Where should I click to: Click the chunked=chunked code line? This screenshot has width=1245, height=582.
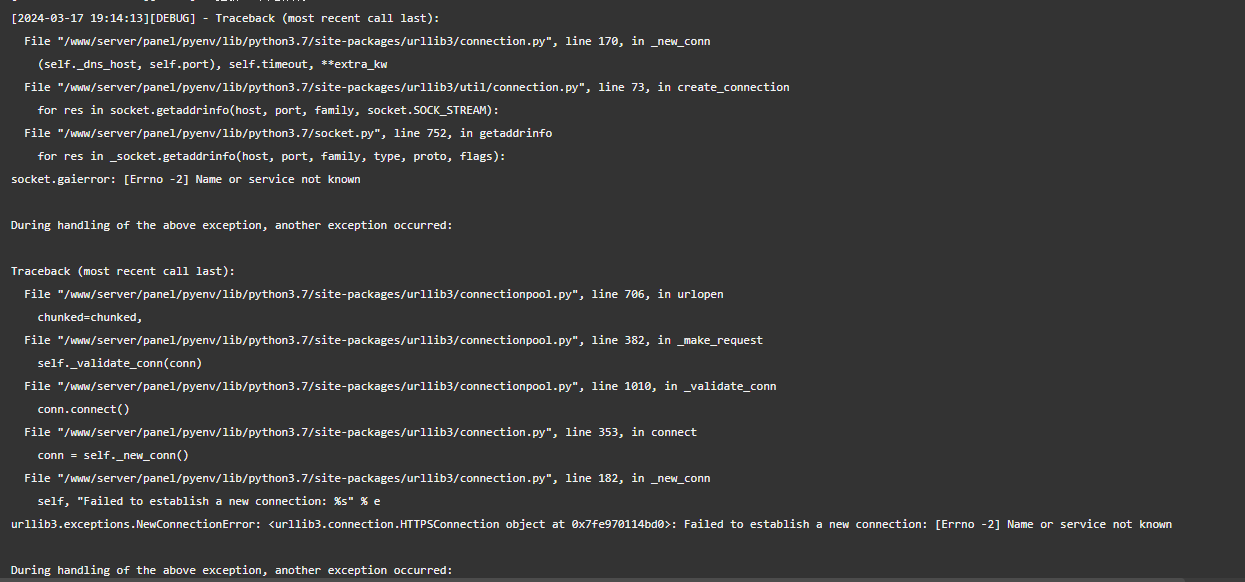click(90, 317)
